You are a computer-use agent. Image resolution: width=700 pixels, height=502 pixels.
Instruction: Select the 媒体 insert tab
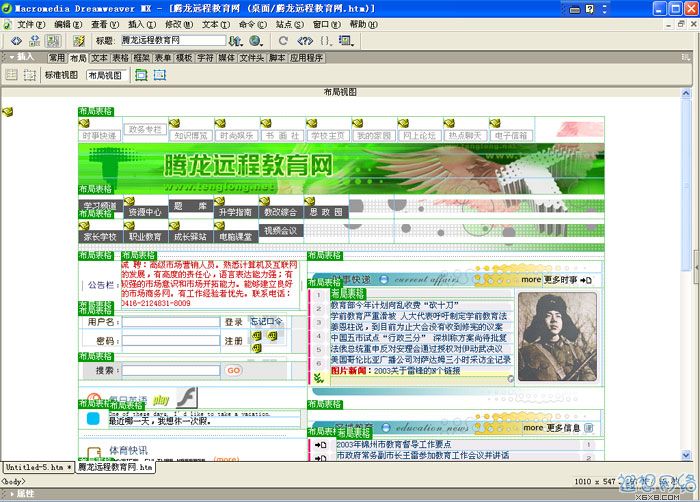(x=226, y=58)
